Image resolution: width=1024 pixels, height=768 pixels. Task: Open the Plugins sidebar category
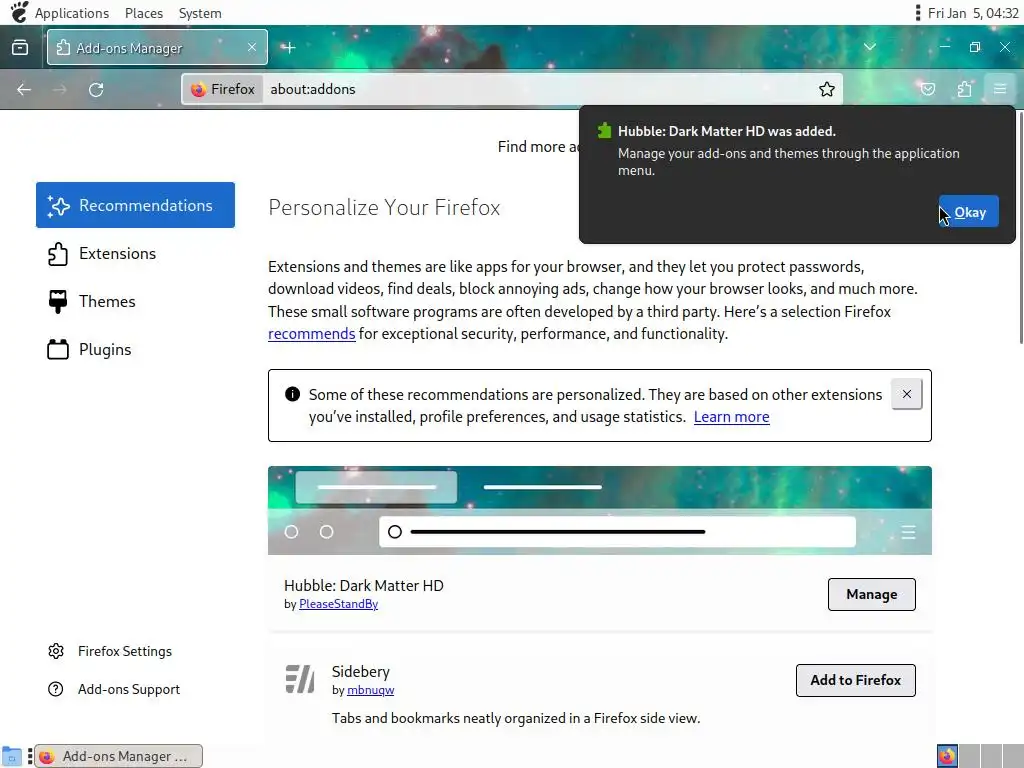coord(135,349)
